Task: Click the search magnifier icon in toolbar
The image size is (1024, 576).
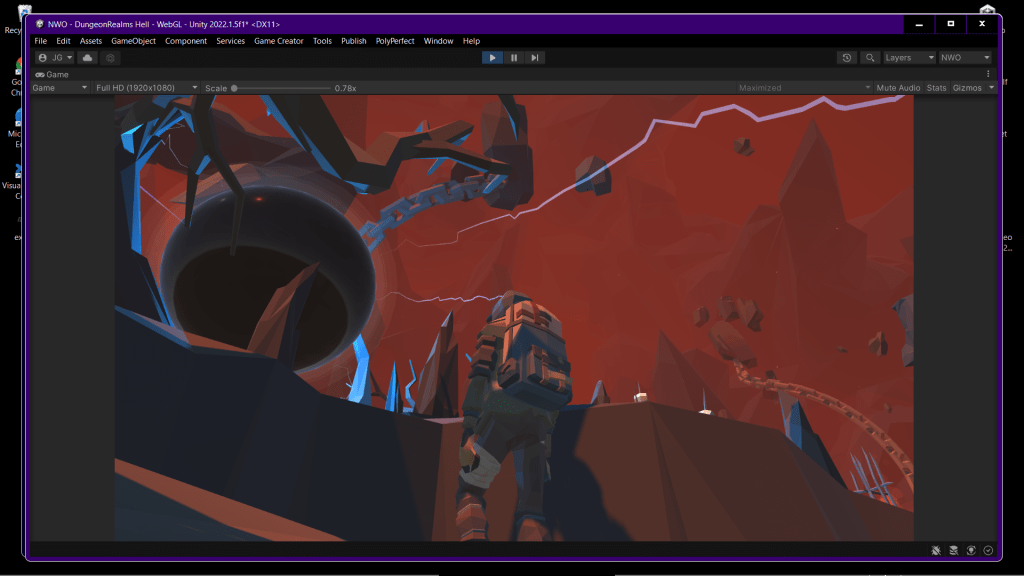Action: pos(870,58)
